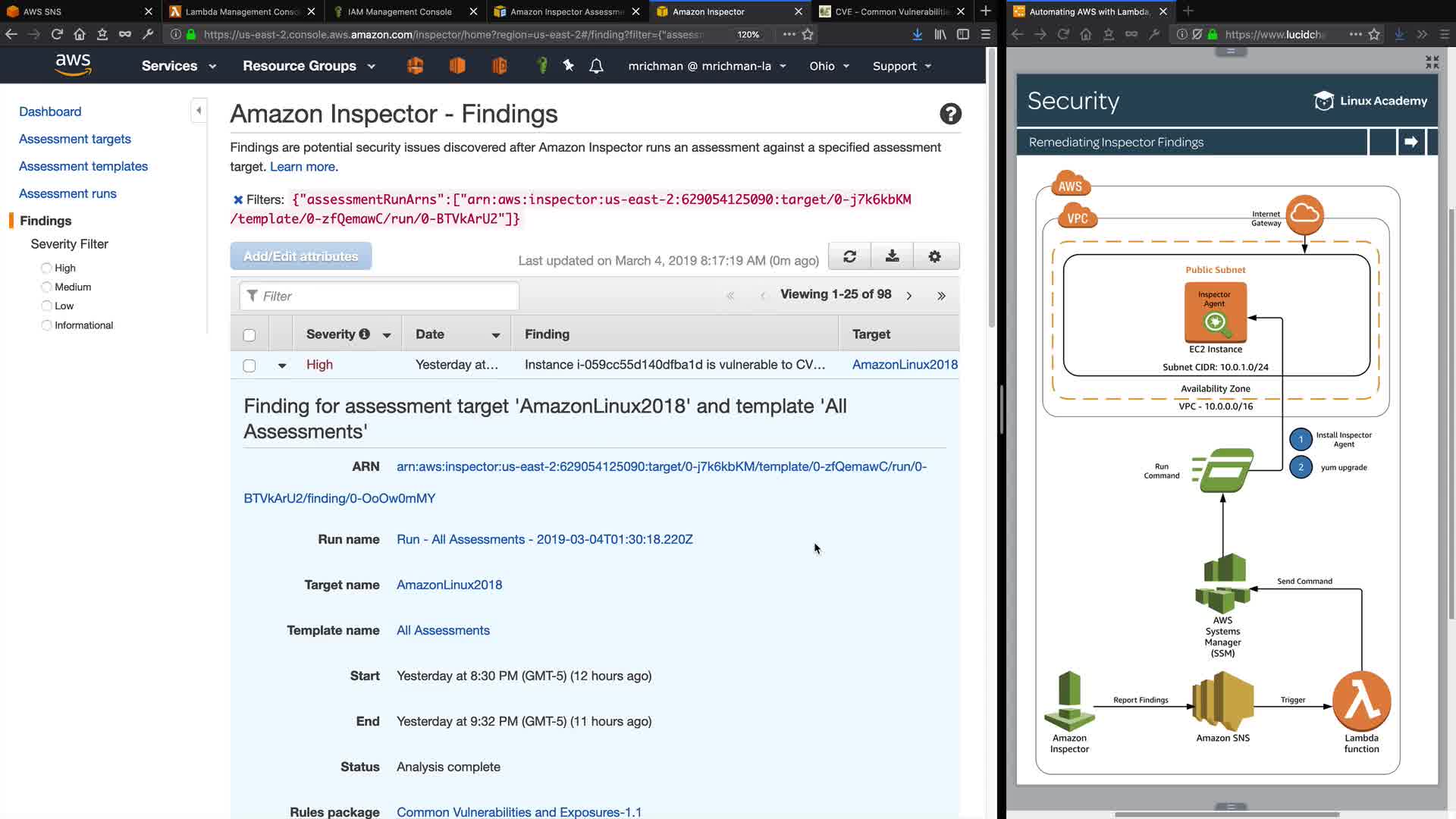Screen dimensions: 1456x819
Task: Go to next page of findings
Action: 908,296
